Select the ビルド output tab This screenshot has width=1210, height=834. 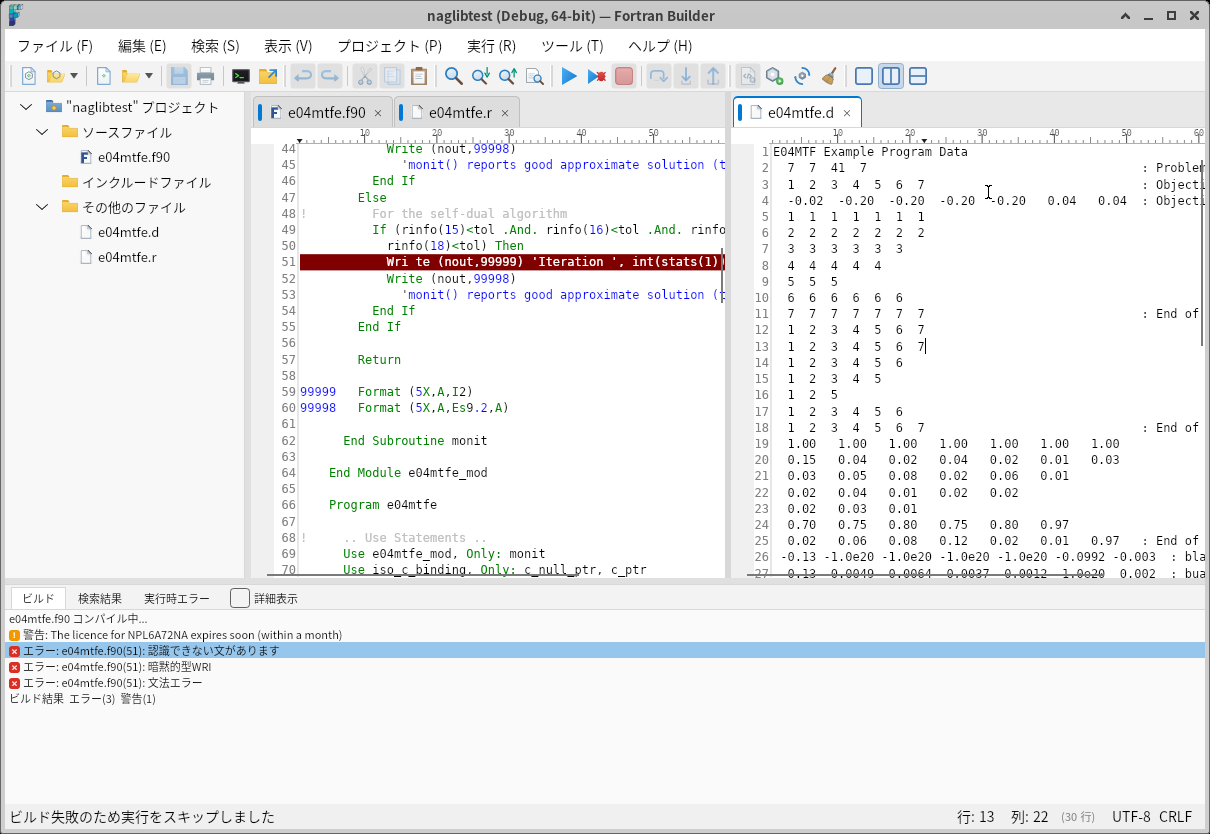pyautogui.click(x=38, y=598)
